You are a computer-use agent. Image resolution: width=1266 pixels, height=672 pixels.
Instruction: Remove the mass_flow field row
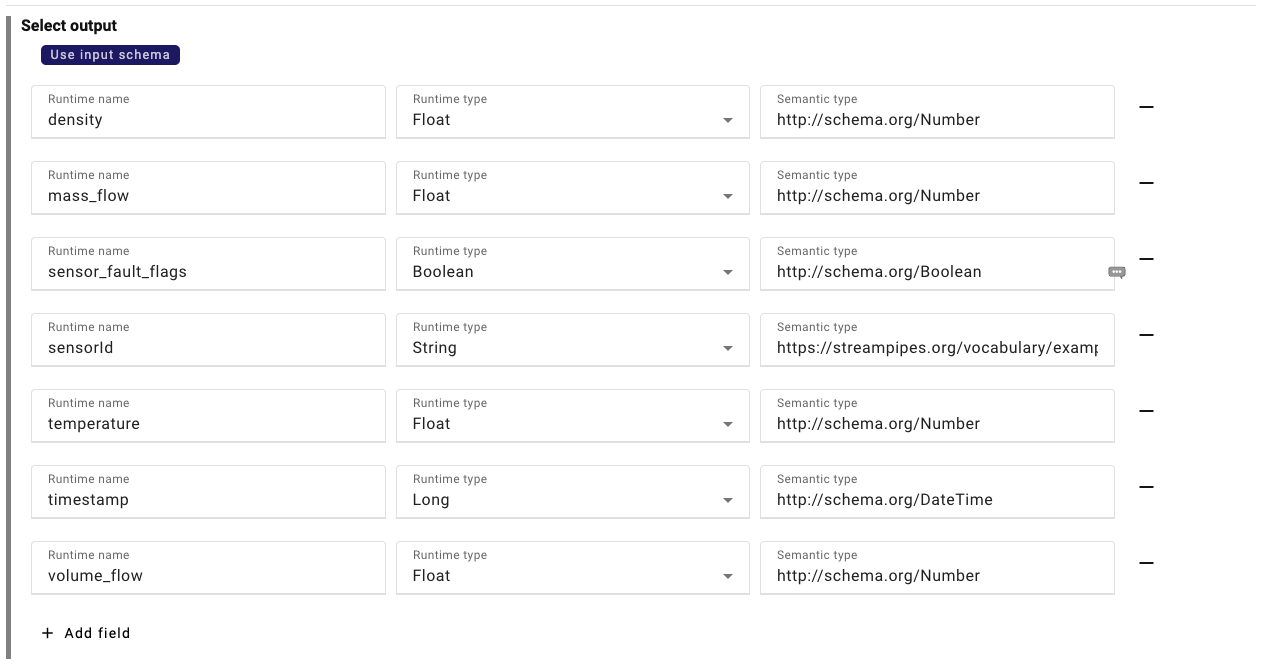(1146, 183)
